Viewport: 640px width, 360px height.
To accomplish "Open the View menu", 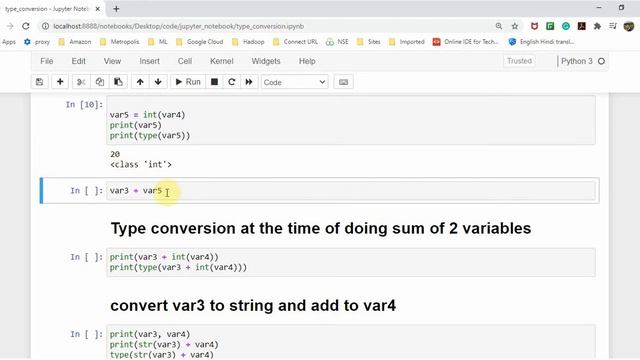I will [112, 61].
